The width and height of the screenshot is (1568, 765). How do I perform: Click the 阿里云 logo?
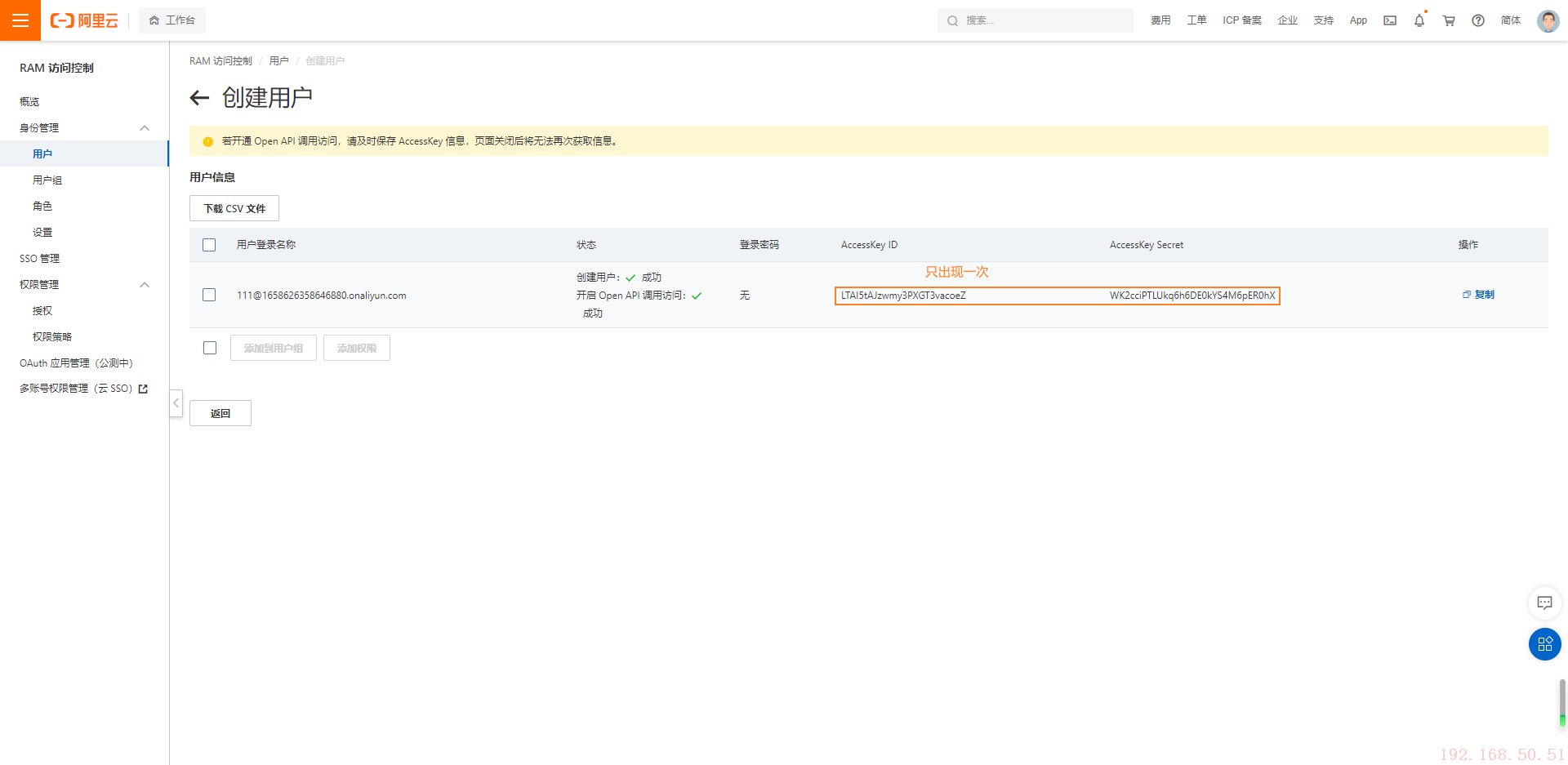(x=84, y=20)
